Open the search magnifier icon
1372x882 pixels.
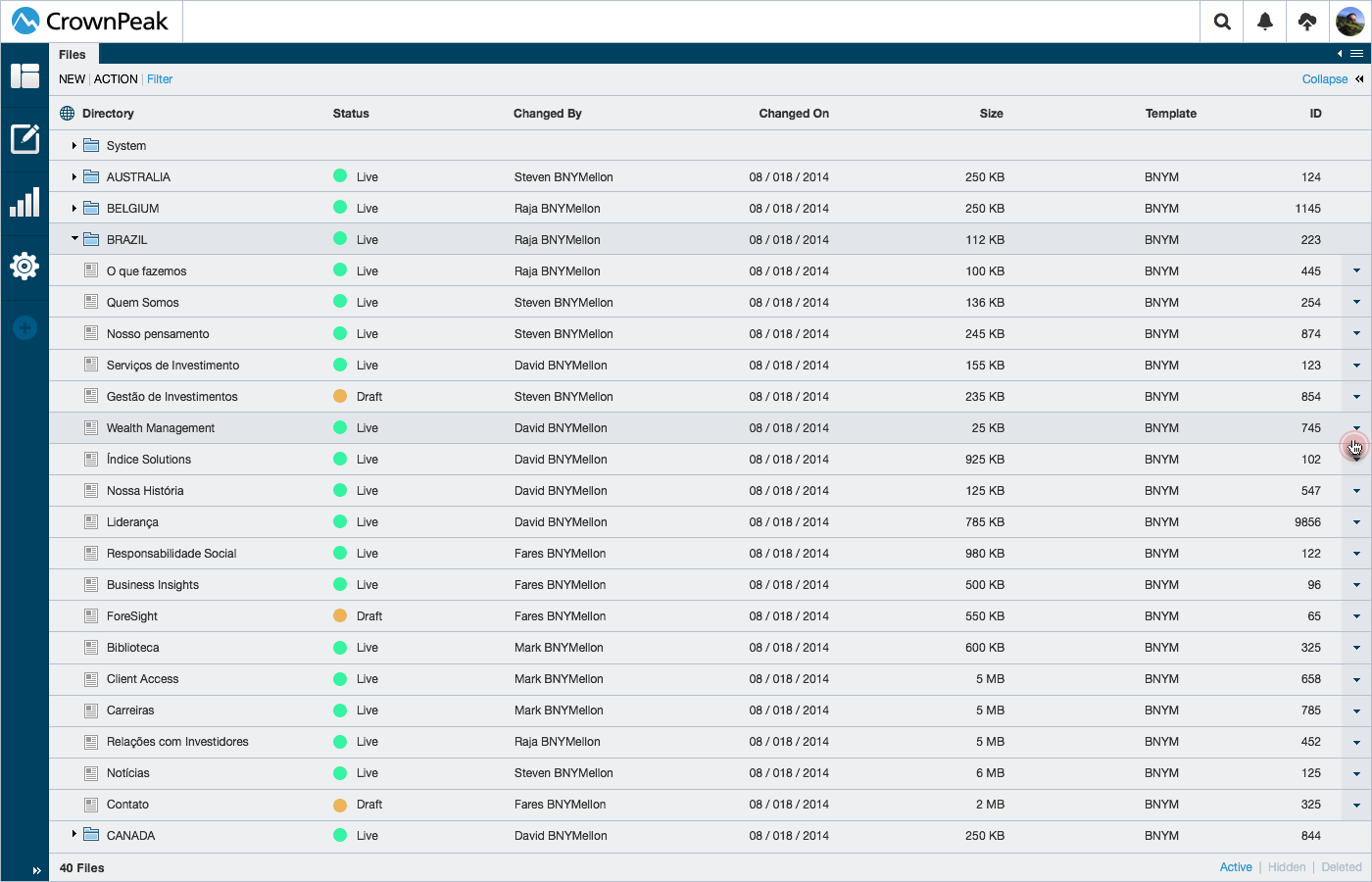[x=1222, y=22]
